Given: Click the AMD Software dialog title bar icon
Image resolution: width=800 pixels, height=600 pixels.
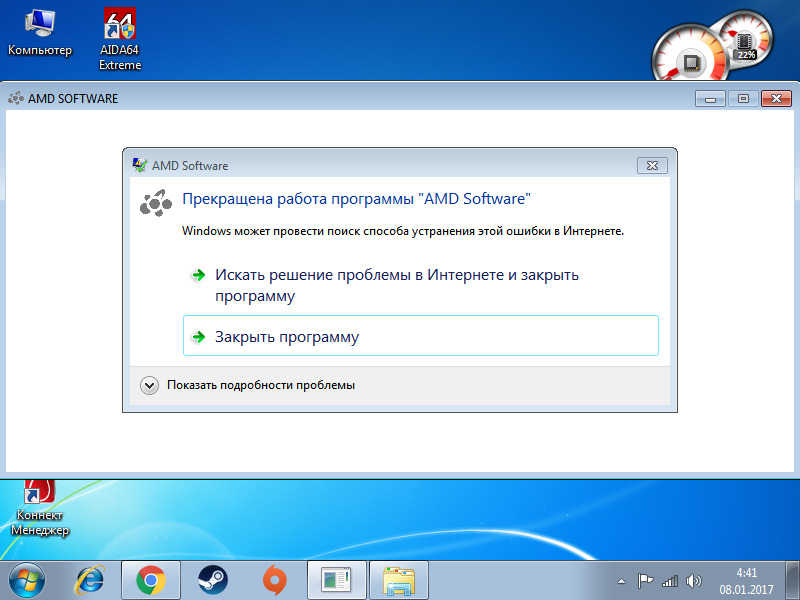Looking at the screenshot, I should tap(139, 165).
